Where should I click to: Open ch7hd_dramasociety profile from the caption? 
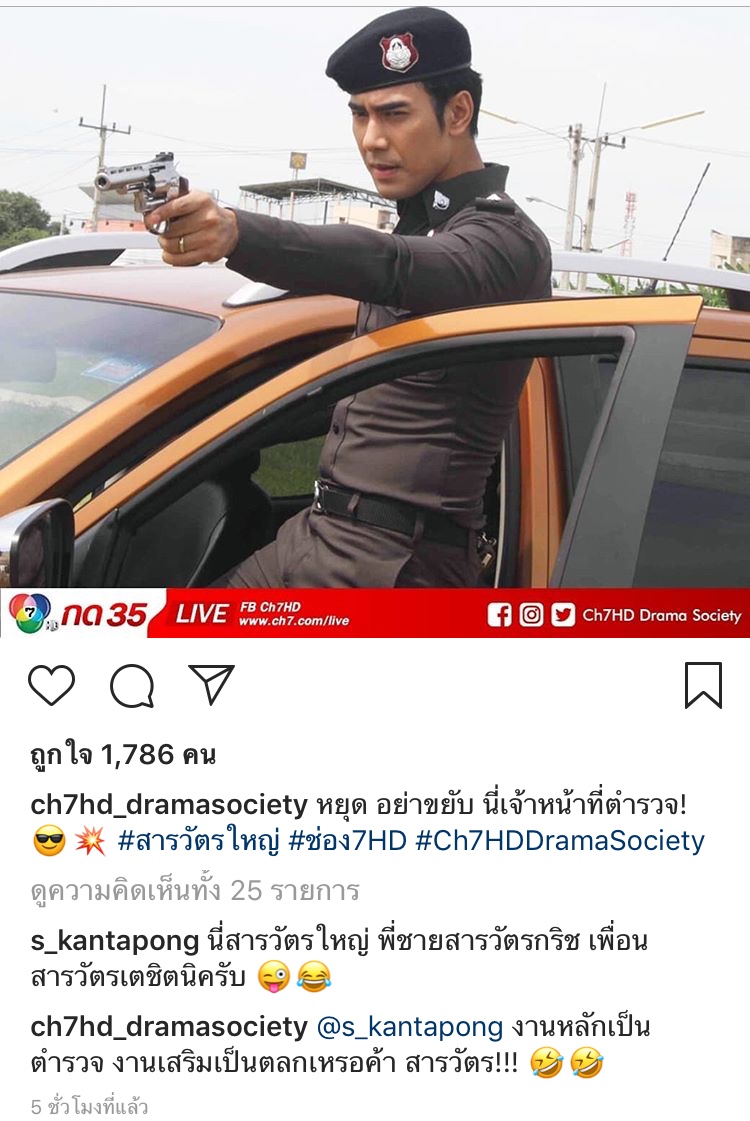pos(169,805)
